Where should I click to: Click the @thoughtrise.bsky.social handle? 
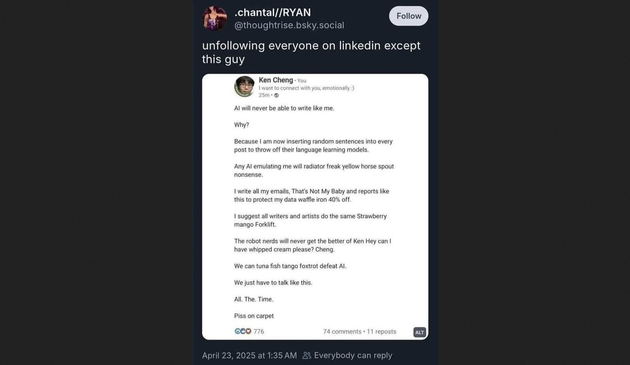pyautogui.click(x=289, y=25)
